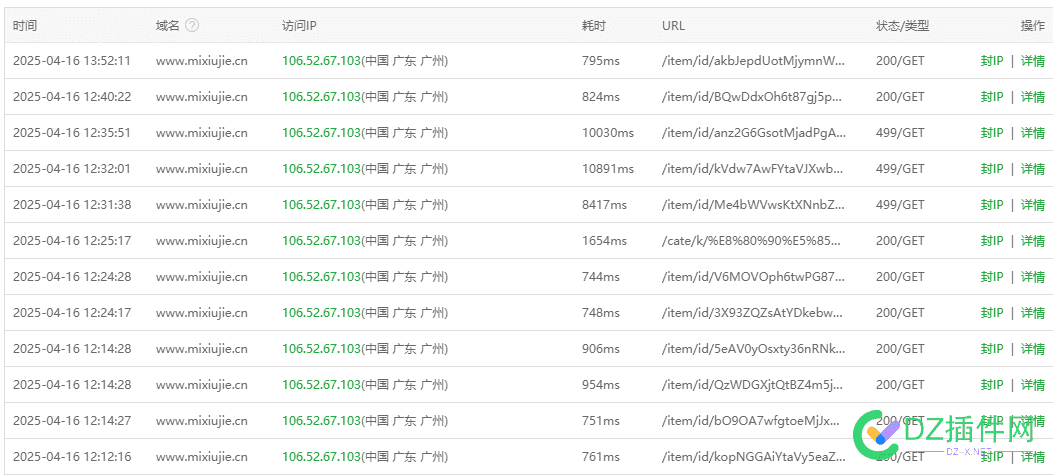
Task: Select URL /item/id/3X93ZQZsAtYDkebw...
Action: (x=752, y=312)
